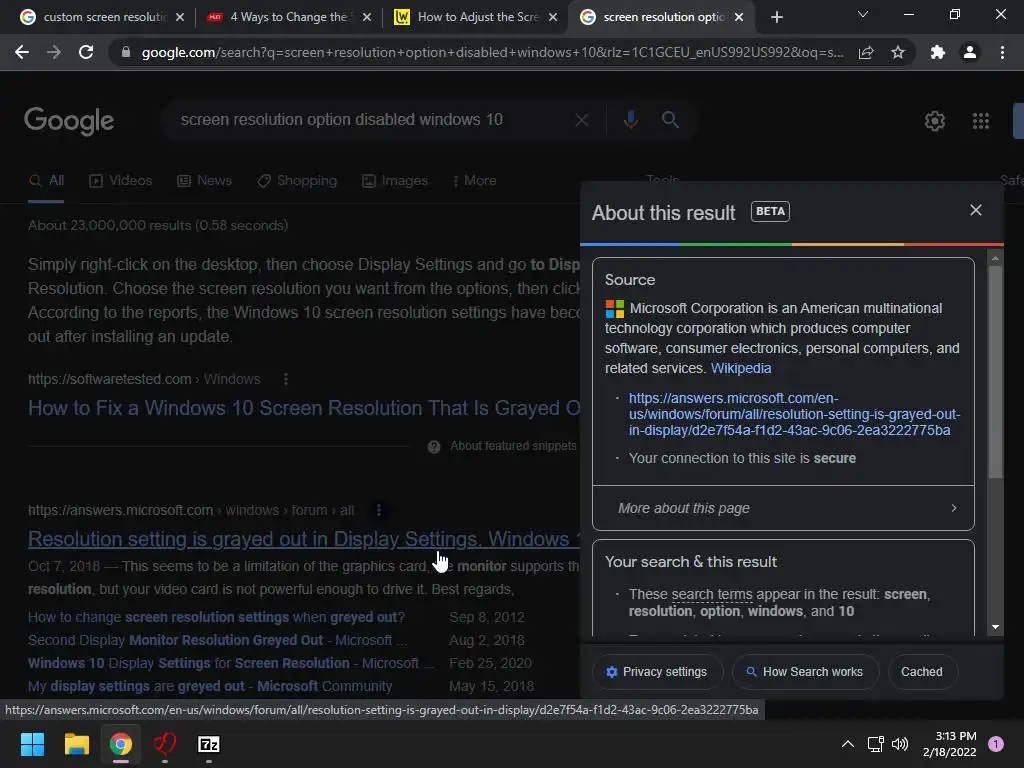1024x768 pixels.
Task: Close the active 'screen resolution optio' tab
Action: [739, 17]
